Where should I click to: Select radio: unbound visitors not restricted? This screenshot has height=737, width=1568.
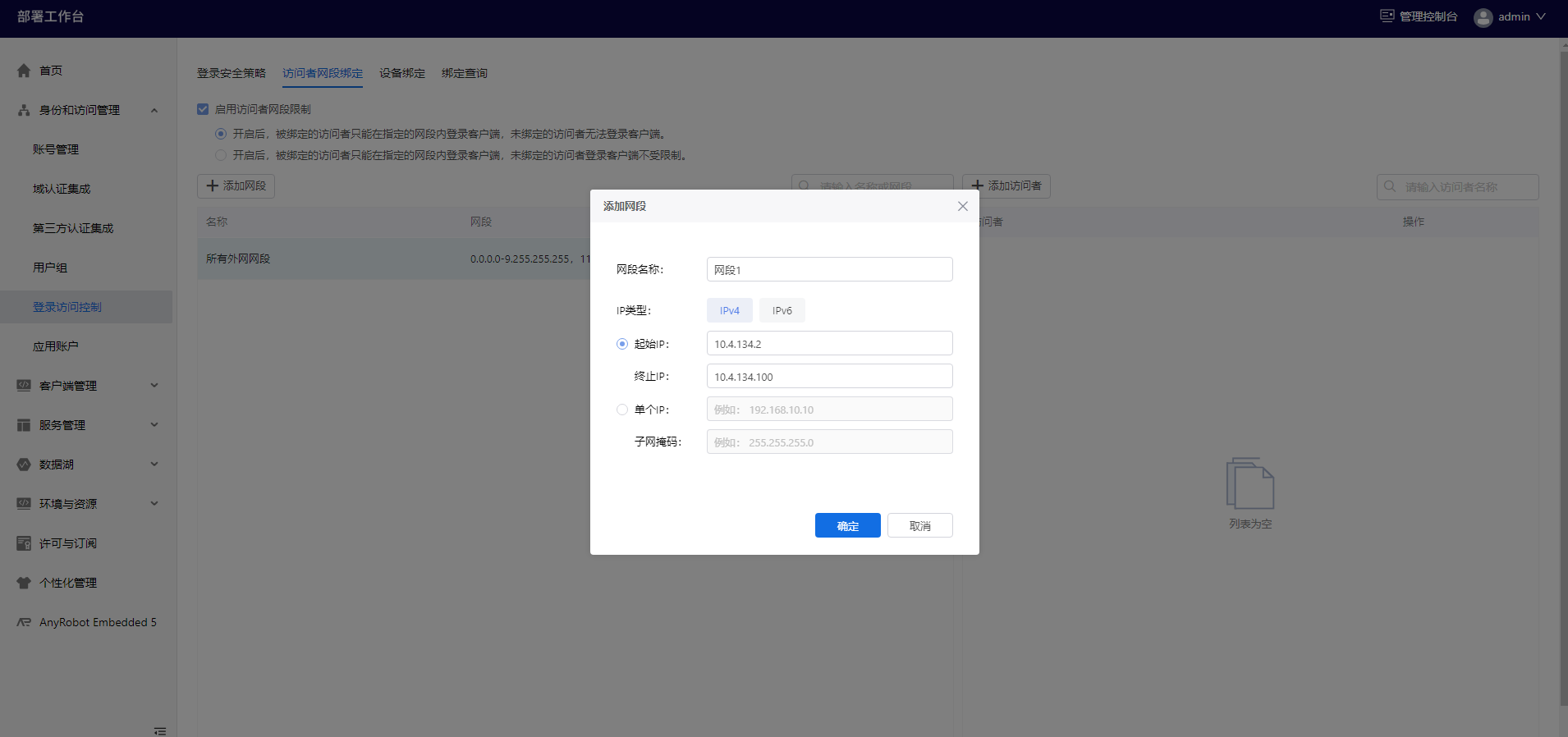[x=221, y=155]
